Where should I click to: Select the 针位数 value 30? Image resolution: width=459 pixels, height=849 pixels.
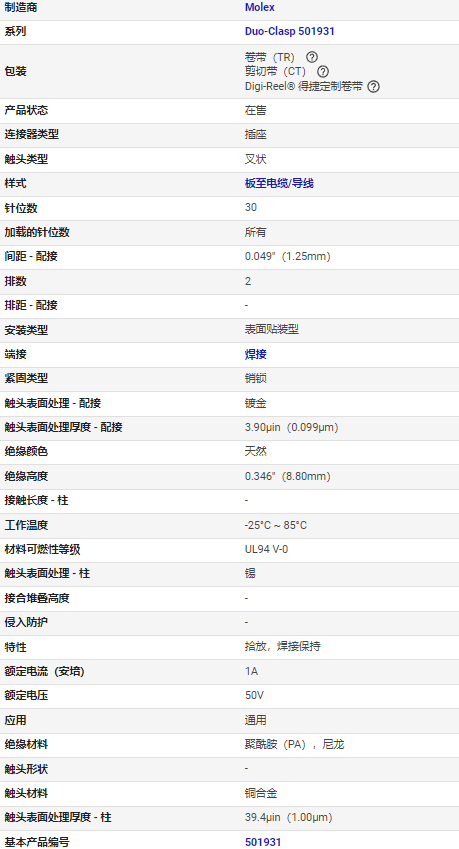(251, 207)
